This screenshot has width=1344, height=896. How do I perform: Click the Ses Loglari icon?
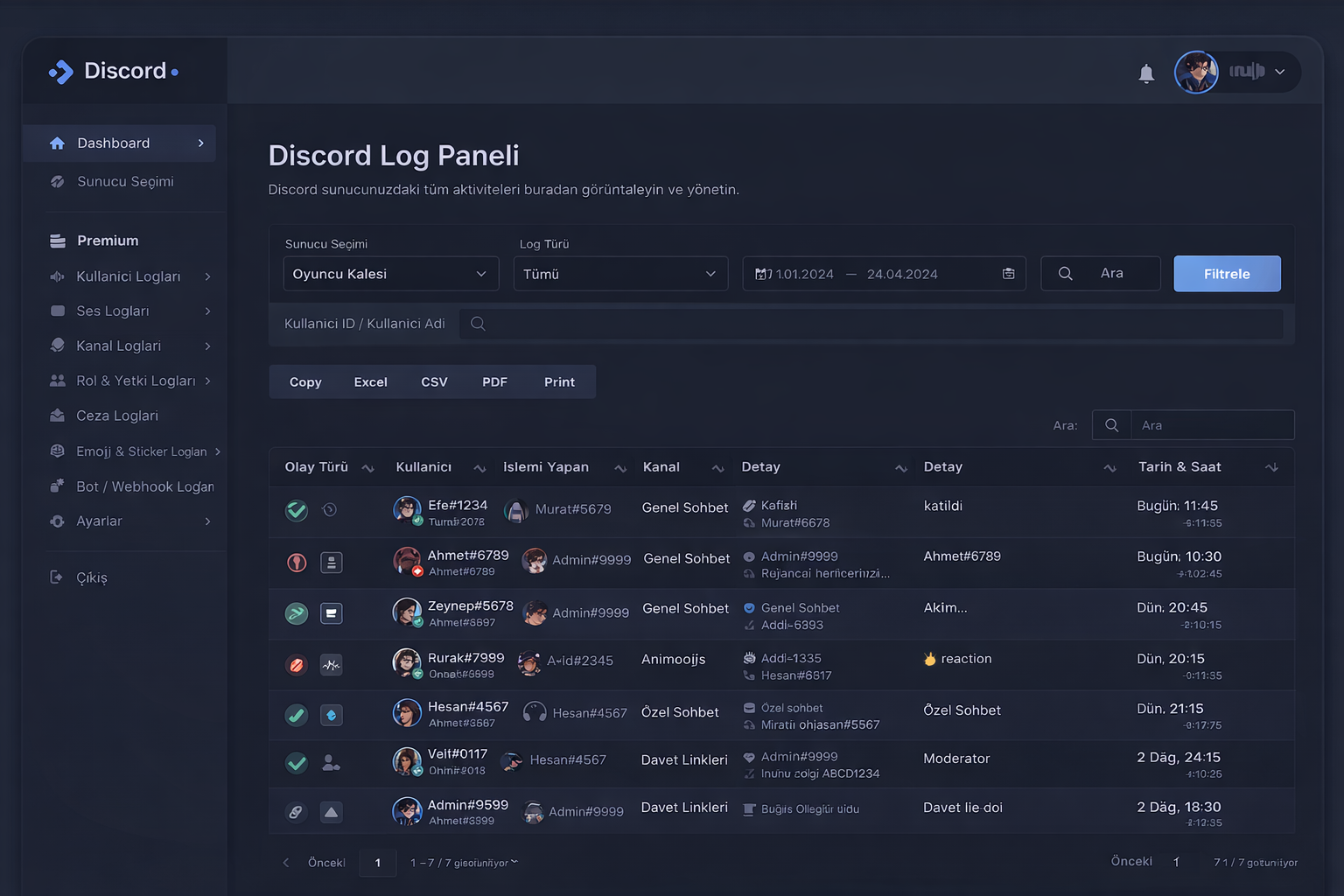(x=58, y=311)
